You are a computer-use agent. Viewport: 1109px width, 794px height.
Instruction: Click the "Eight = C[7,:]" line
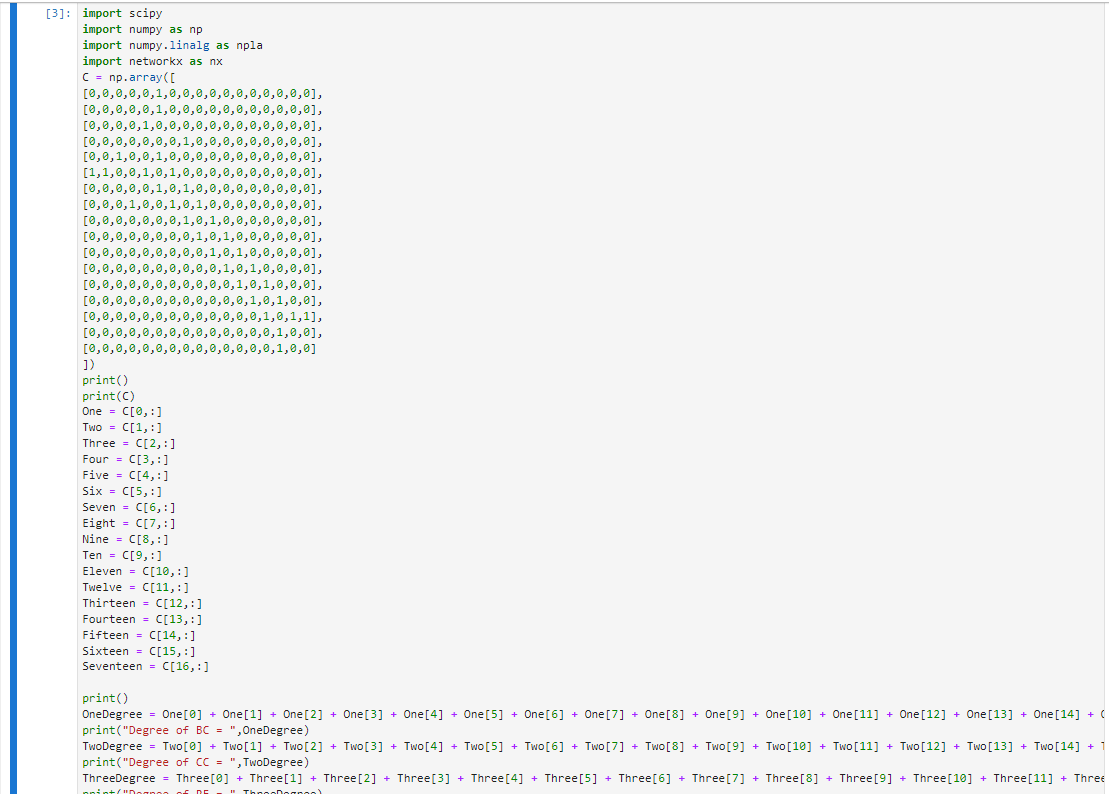click(129, 523)
